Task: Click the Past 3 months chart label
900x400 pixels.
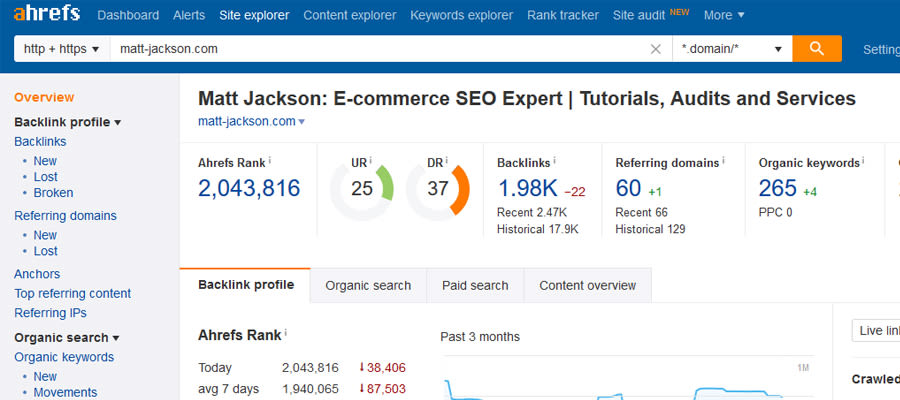Action: pyautogui.click(x=480, y=337)
